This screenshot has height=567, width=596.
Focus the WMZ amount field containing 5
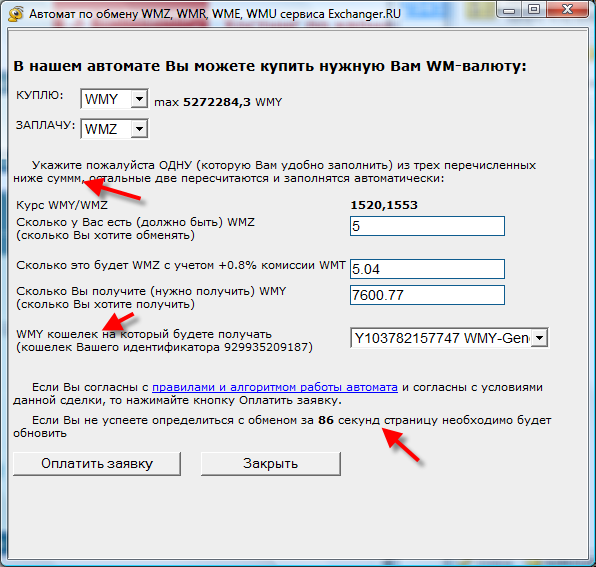(427, 226)
